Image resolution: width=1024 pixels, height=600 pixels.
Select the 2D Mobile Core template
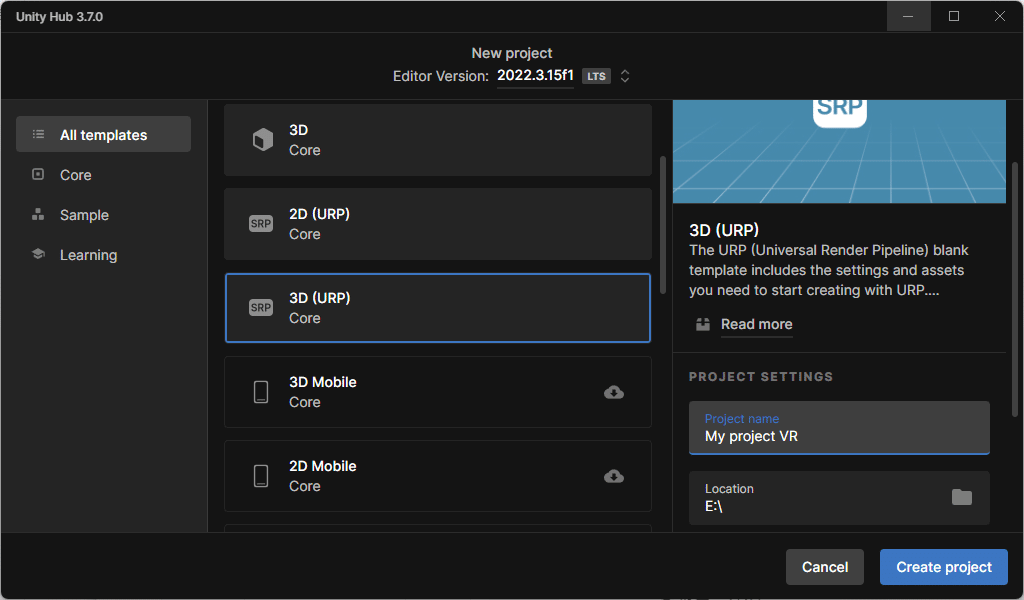[x=420, y=476]
